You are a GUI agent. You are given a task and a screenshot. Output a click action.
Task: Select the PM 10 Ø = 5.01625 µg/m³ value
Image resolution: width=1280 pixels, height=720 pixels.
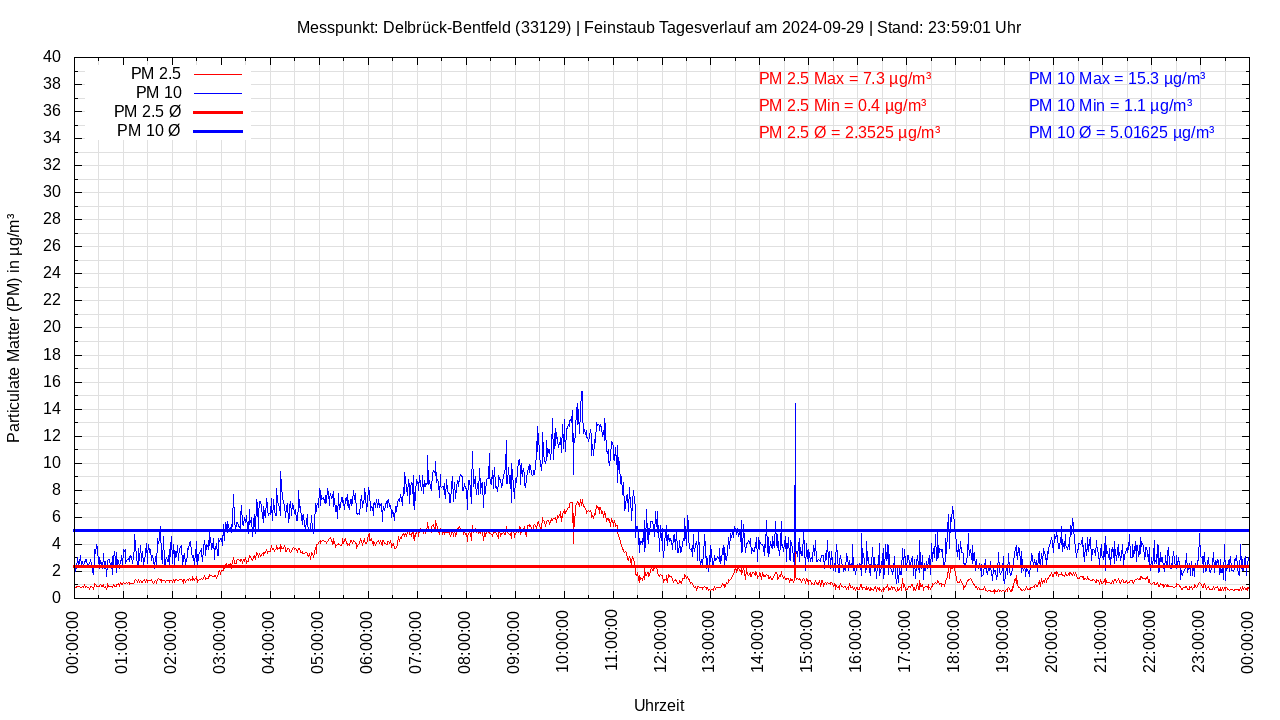click(1121, 132)
